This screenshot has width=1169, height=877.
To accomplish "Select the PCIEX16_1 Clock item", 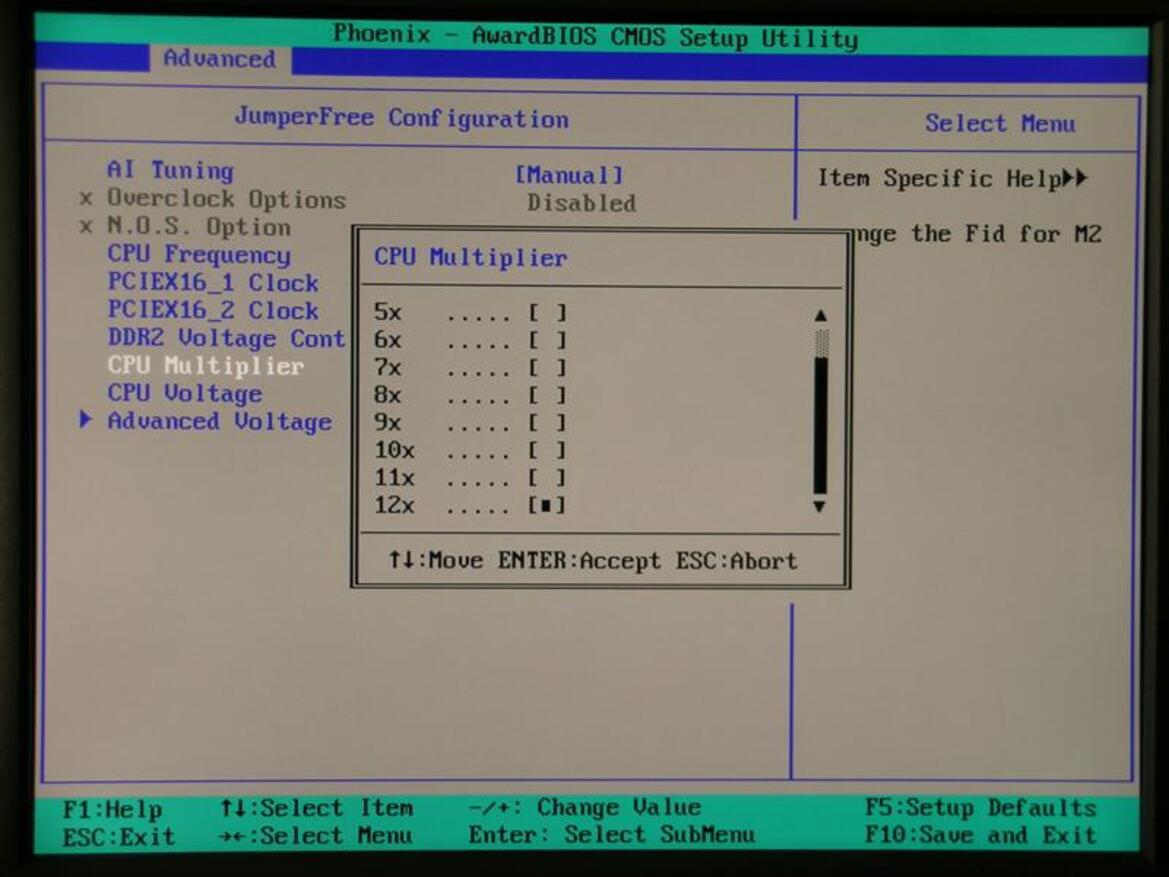I will pos(213,283).
